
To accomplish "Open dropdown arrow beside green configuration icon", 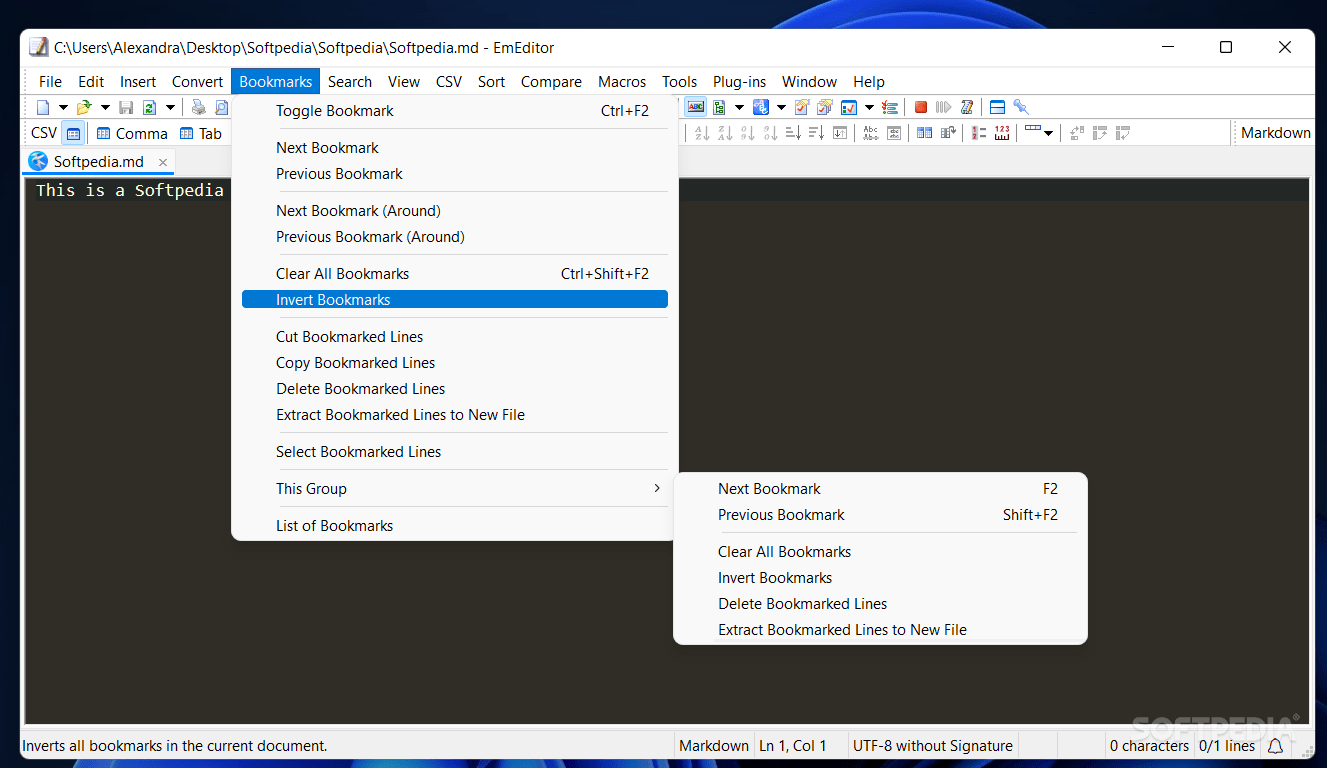I will click(x=739, y=108).
